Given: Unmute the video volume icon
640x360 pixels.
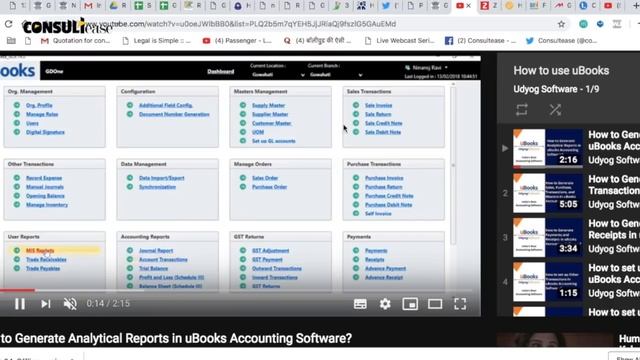Looking at the screenshot, I should click(x=70, y=304).
